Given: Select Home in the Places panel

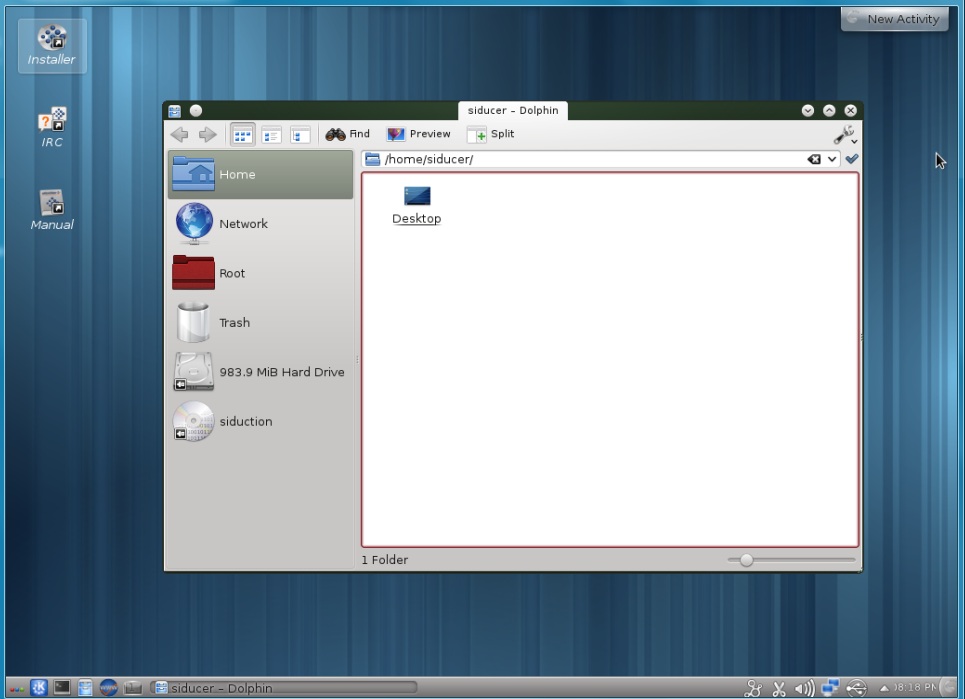Looking at the screenshot, I should click(x=260, y=174).
